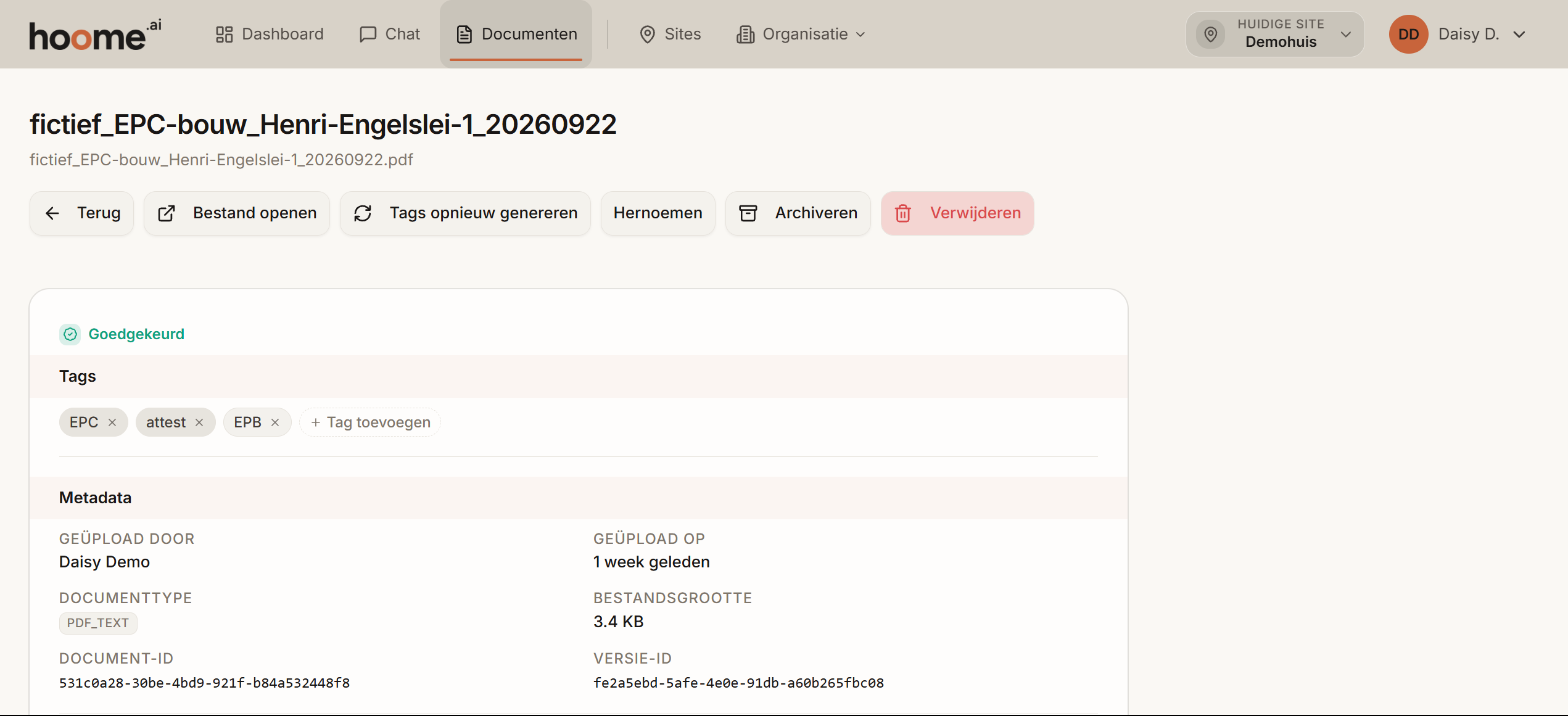Delete the document with Verwijderen
Screen dimensions: 1568x716
pyautogui.click(x=958, y=213)
